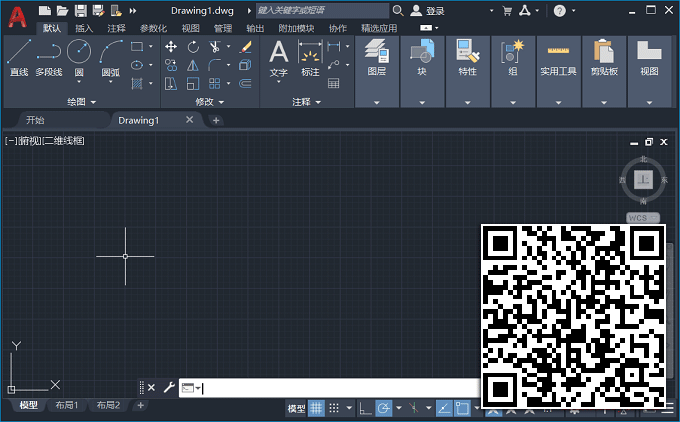Select the Polyline (多段线) tool
The width and height of the screenshot is (680, 422).
49,58
